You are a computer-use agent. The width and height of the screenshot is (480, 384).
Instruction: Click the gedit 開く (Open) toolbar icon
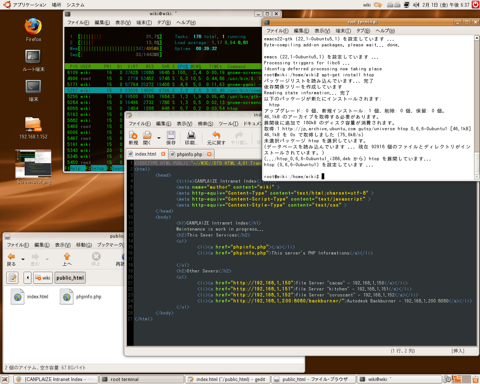pos(147,138)
